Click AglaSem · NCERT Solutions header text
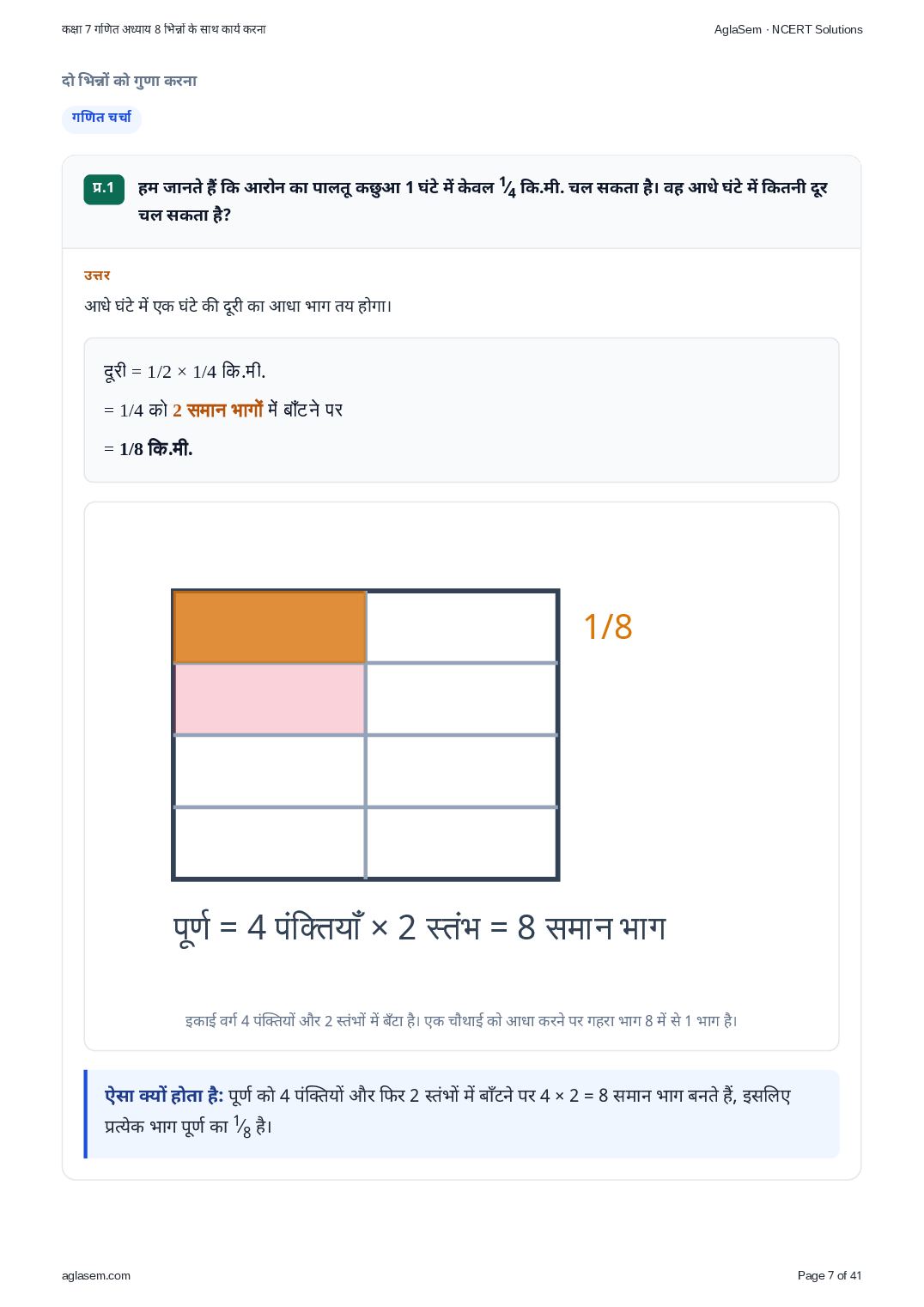The image size is (924, 1307). [x=788, y=29]
